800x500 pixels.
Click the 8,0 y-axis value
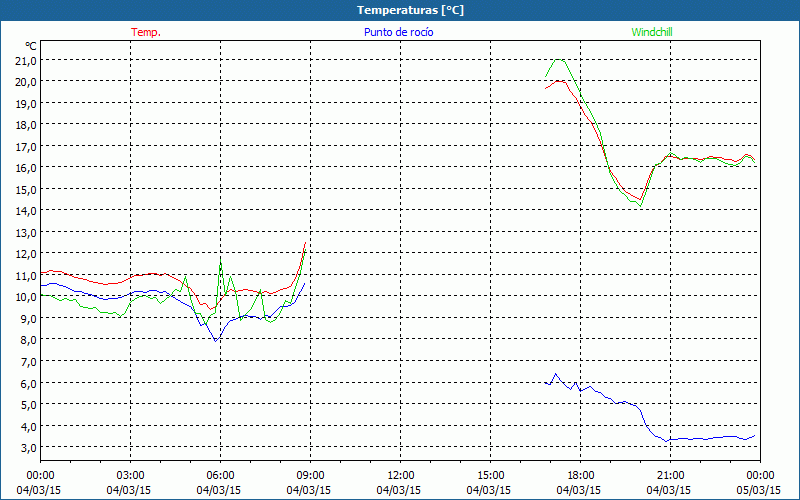click(x=28, y=340)
